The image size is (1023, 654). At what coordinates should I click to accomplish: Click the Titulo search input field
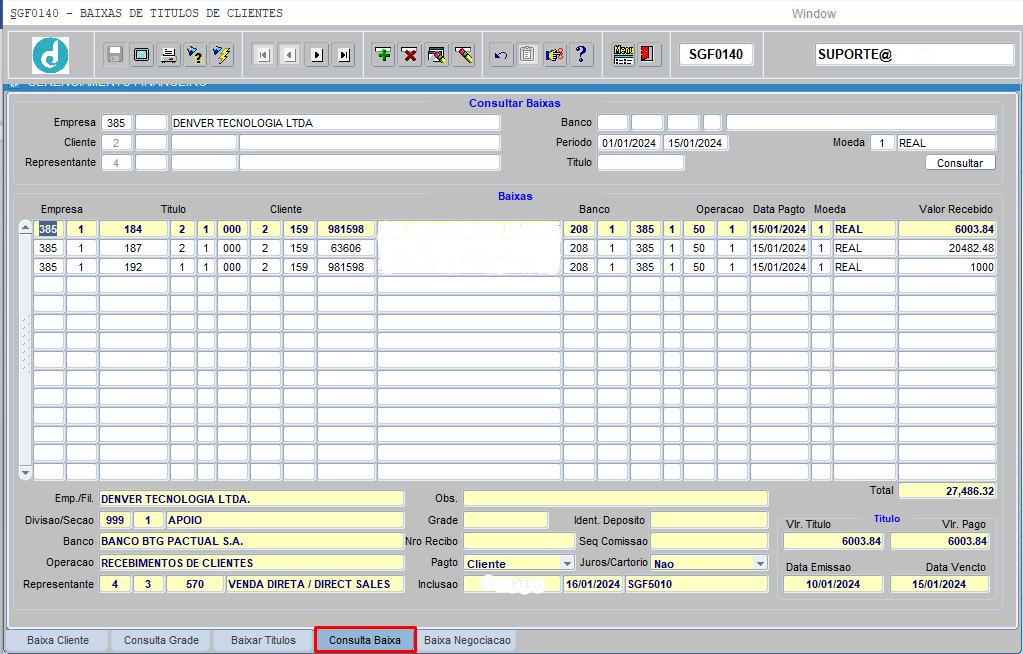click(640, 162)
